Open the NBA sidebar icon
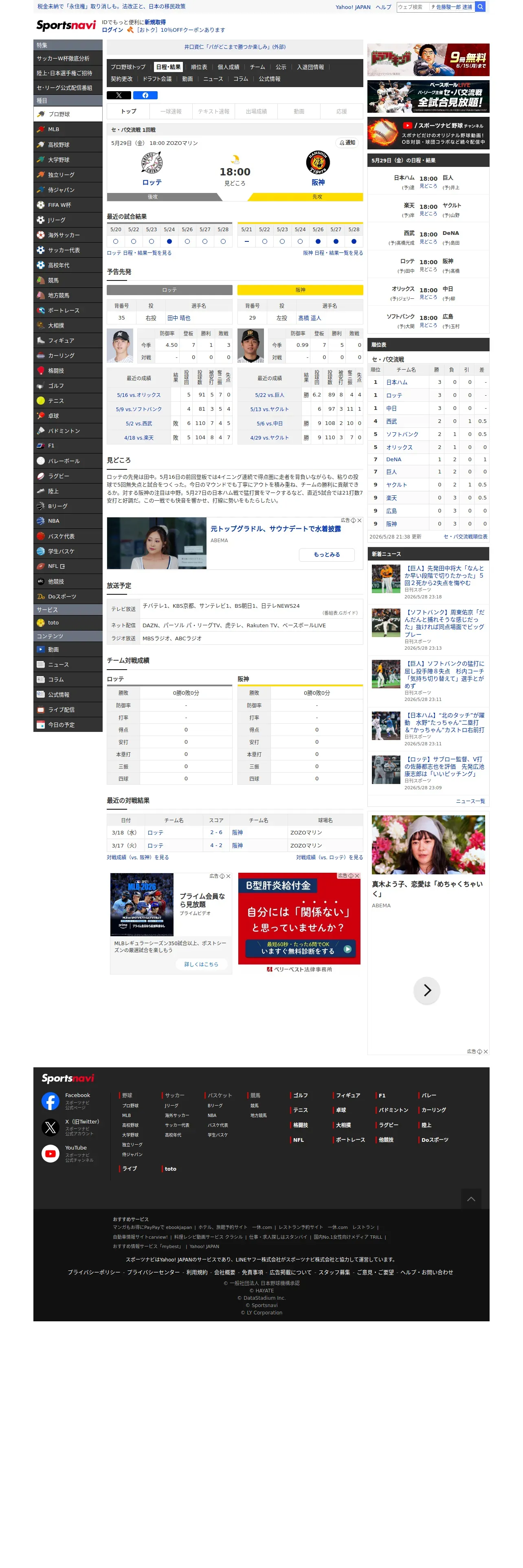Viewport: 523px width, 1568px height. pos(41,521)
